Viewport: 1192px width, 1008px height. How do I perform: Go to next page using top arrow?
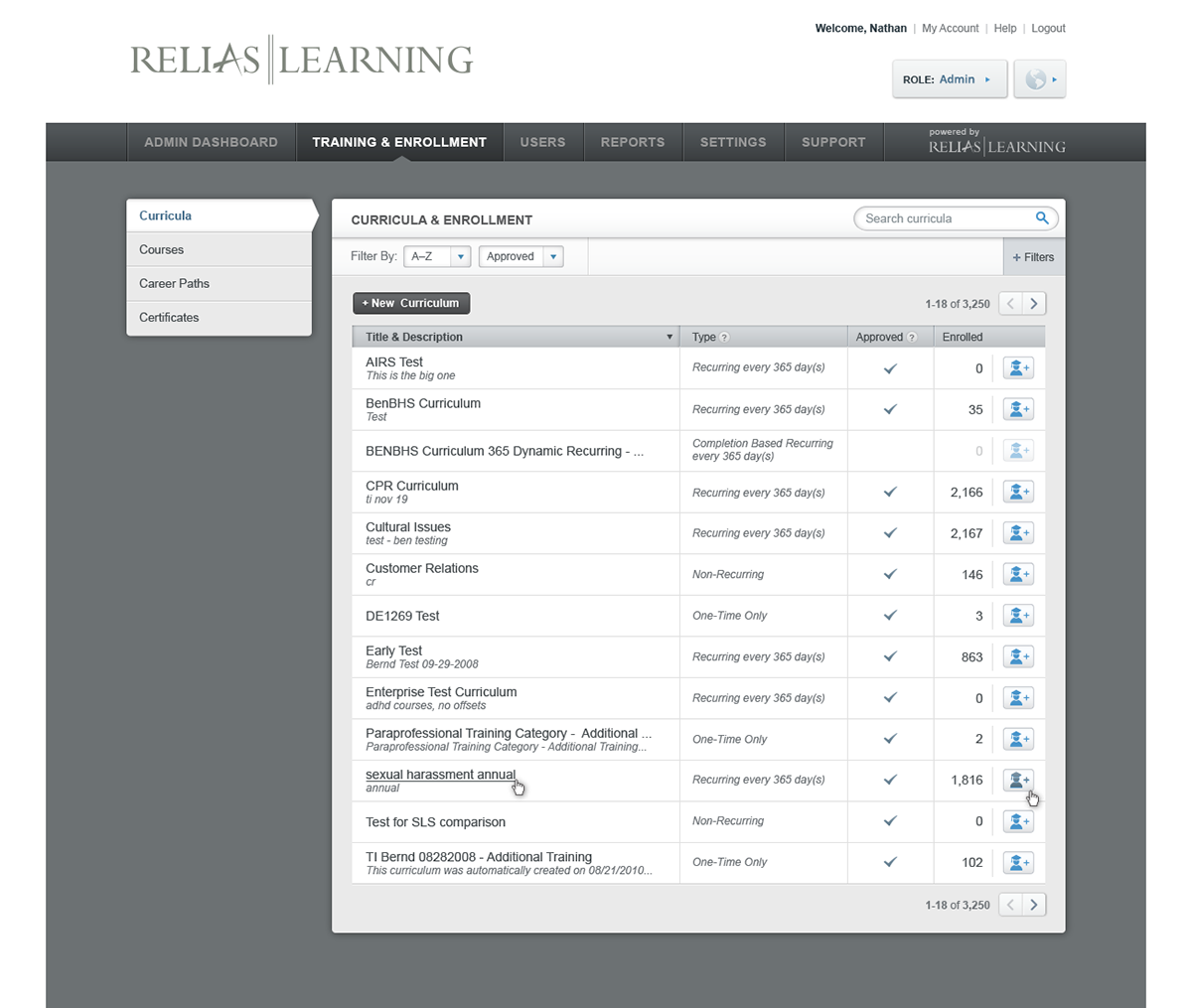click(x=1034, y=304)
